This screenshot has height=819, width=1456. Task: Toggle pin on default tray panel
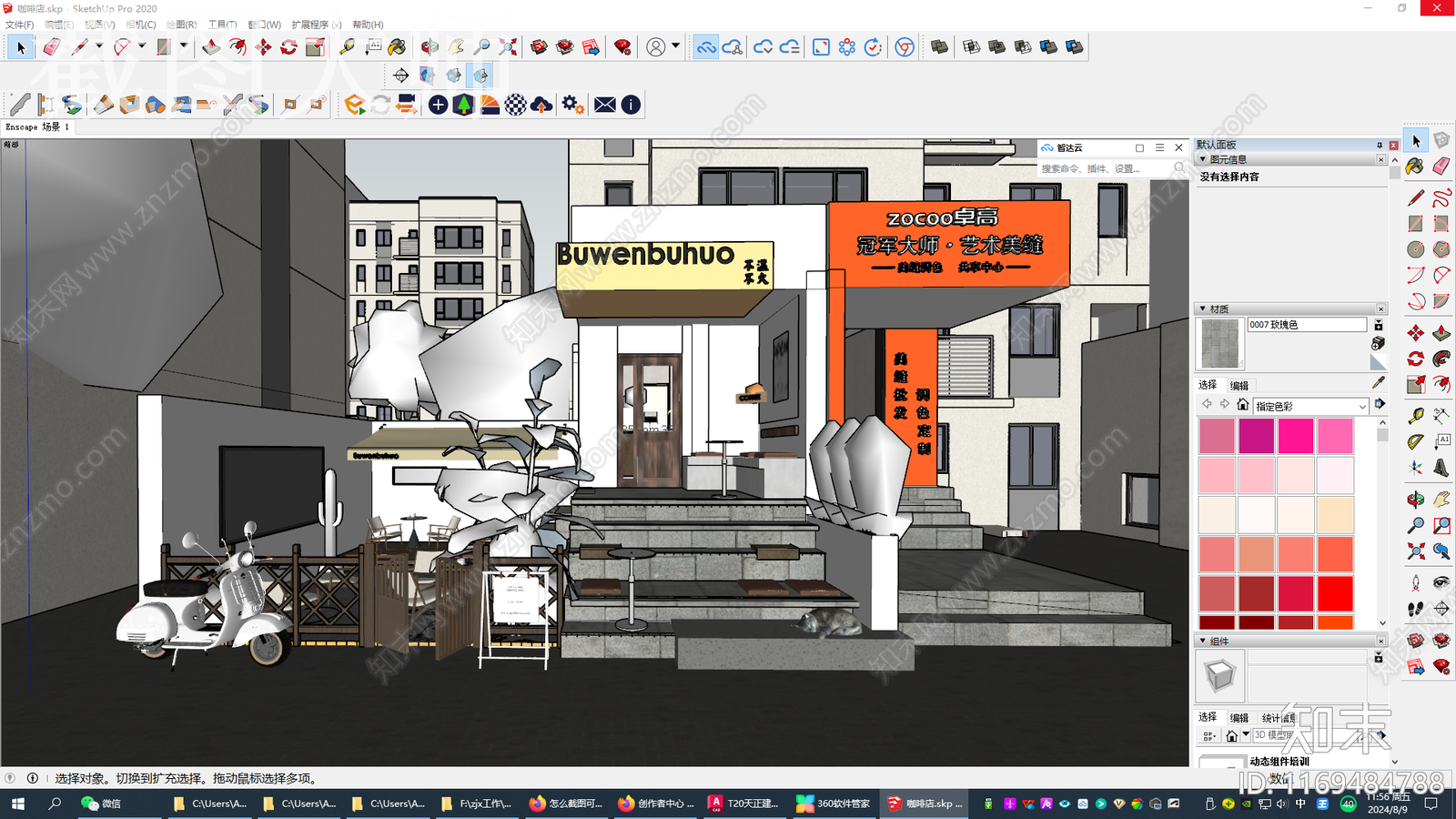tap(1380, 146)
